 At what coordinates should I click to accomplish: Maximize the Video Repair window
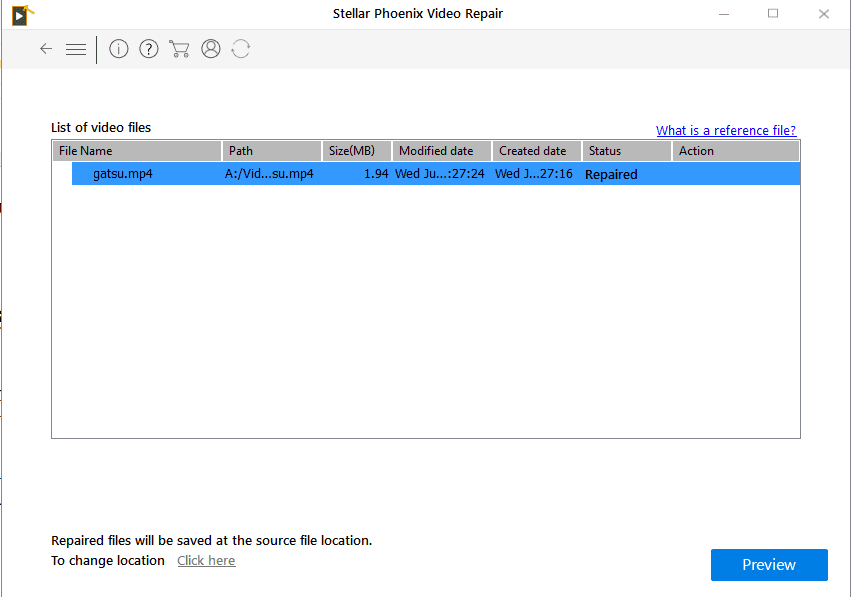click(x=773, y=14)
